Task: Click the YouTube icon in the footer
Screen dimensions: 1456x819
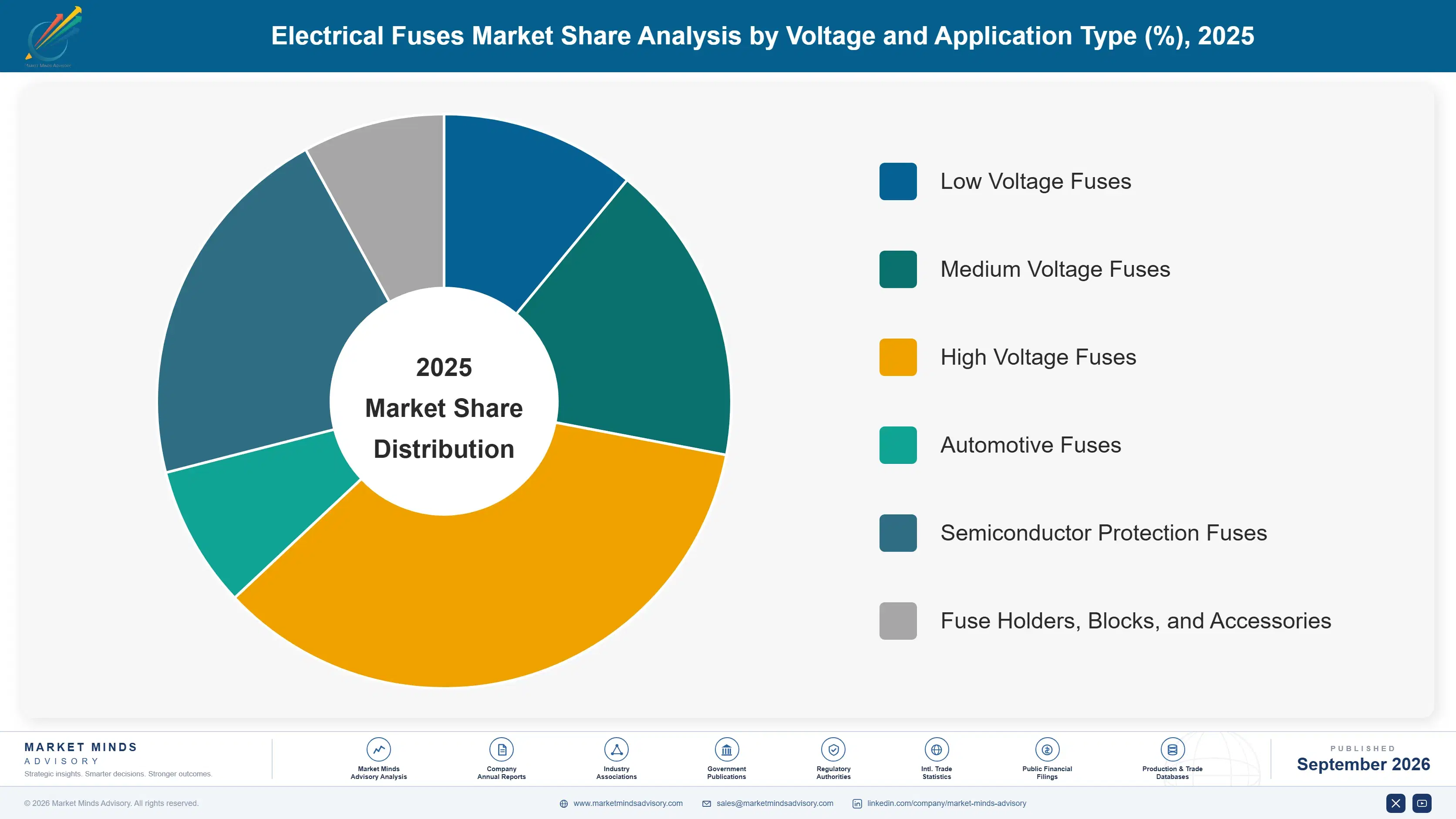Action: tap(1422, 803)
